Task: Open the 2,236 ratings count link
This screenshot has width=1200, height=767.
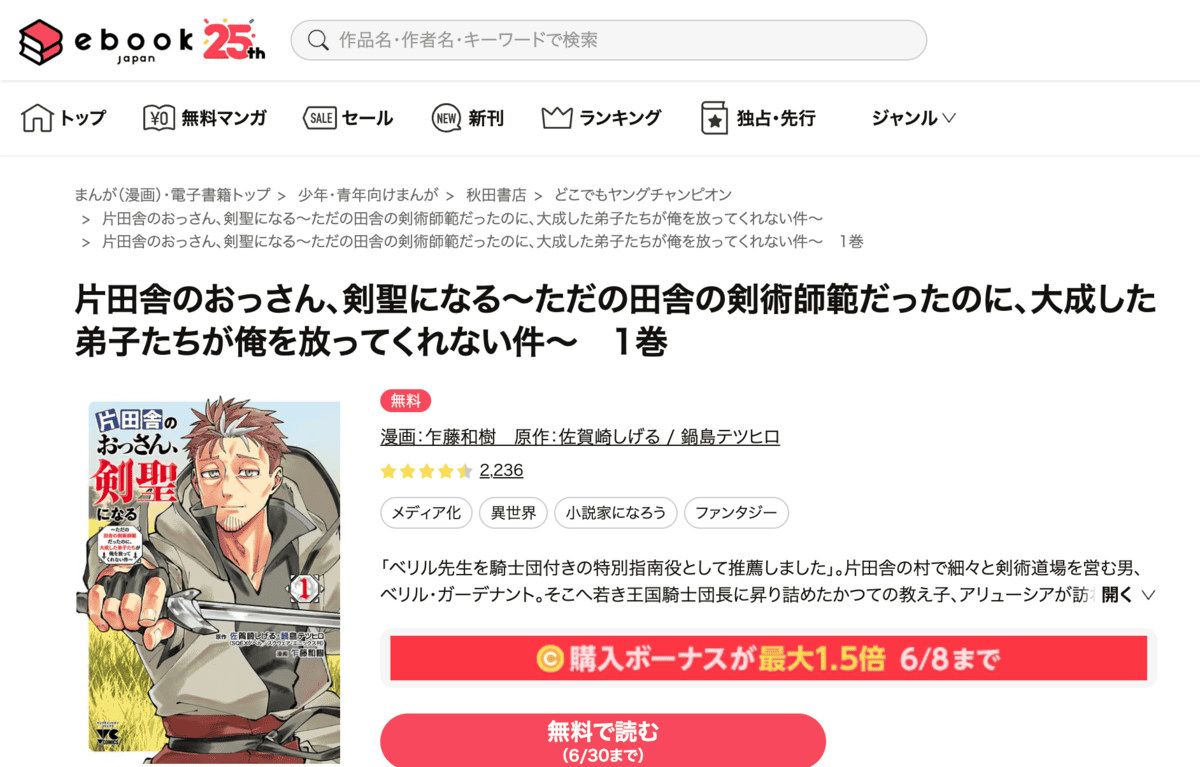Action: (501, 470)
